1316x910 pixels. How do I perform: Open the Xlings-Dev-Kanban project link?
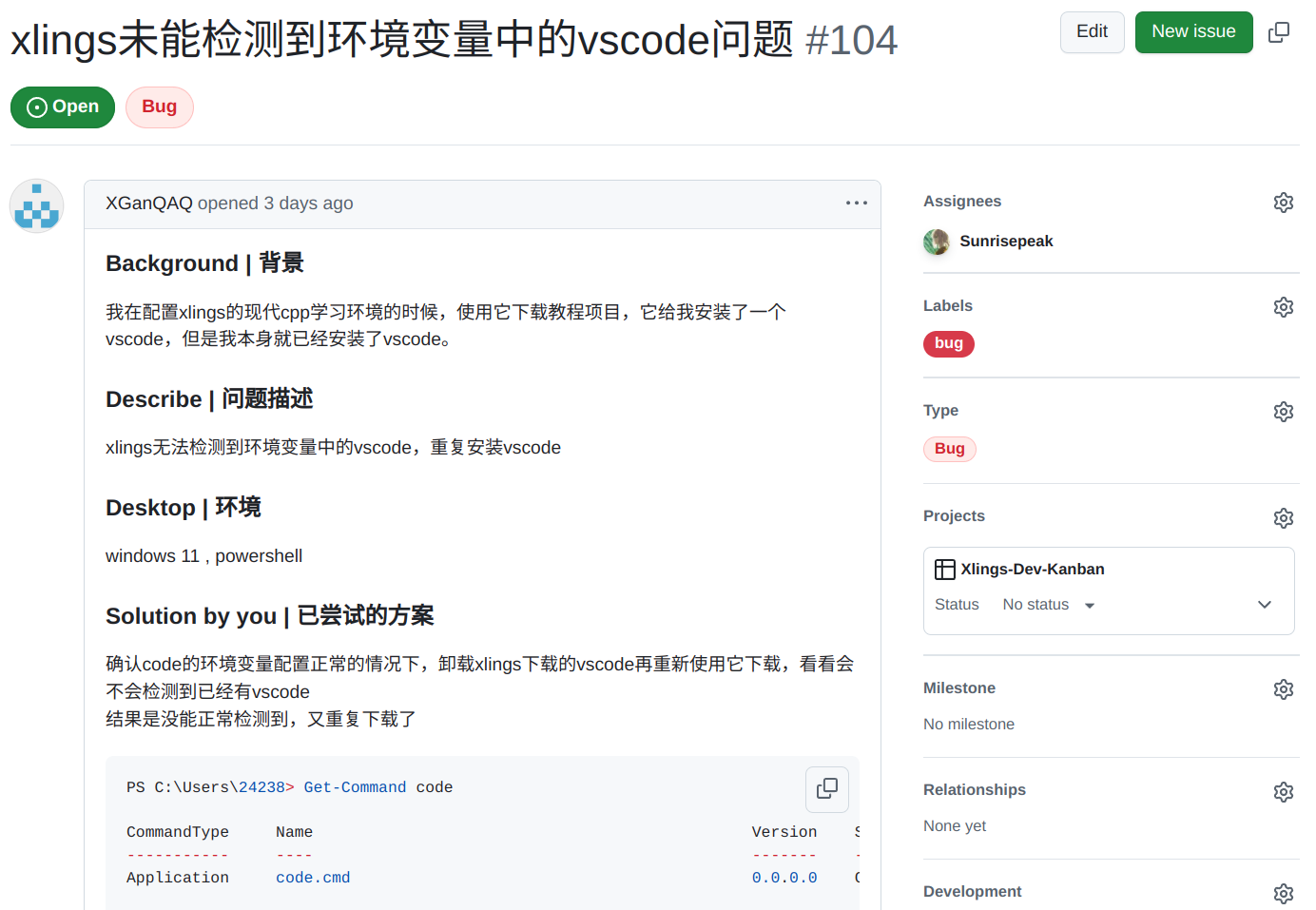pyautogui.click(x=1033, y=570)
